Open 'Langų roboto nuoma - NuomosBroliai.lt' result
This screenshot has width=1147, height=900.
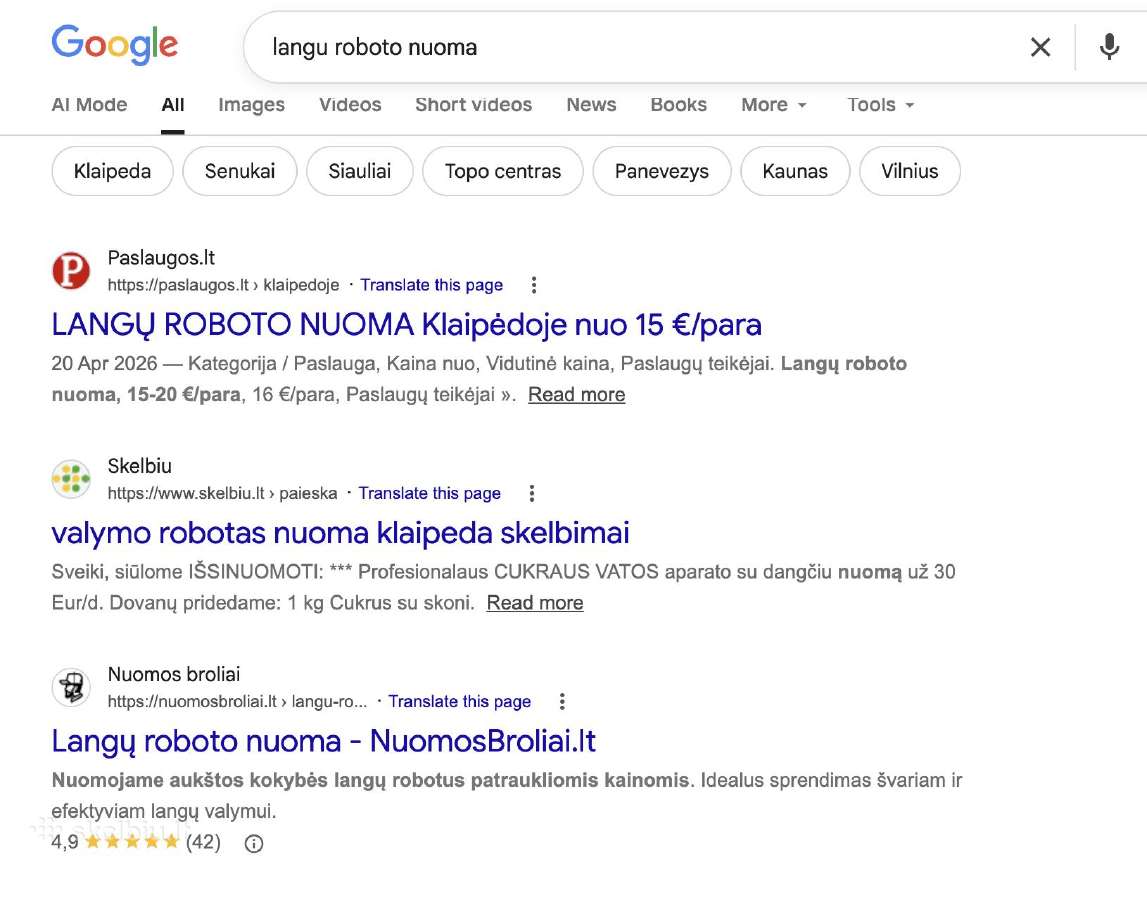(x=323, y=741)
